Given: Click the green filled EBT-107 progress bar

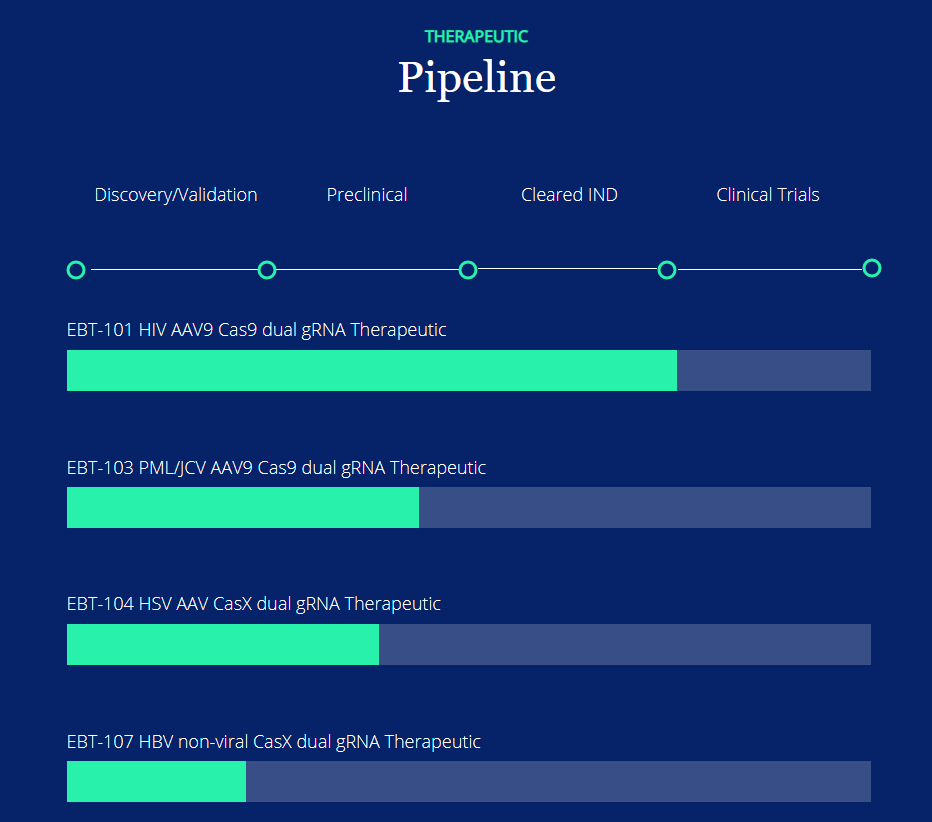Looking at the screenshot, I should click(156, 782).
